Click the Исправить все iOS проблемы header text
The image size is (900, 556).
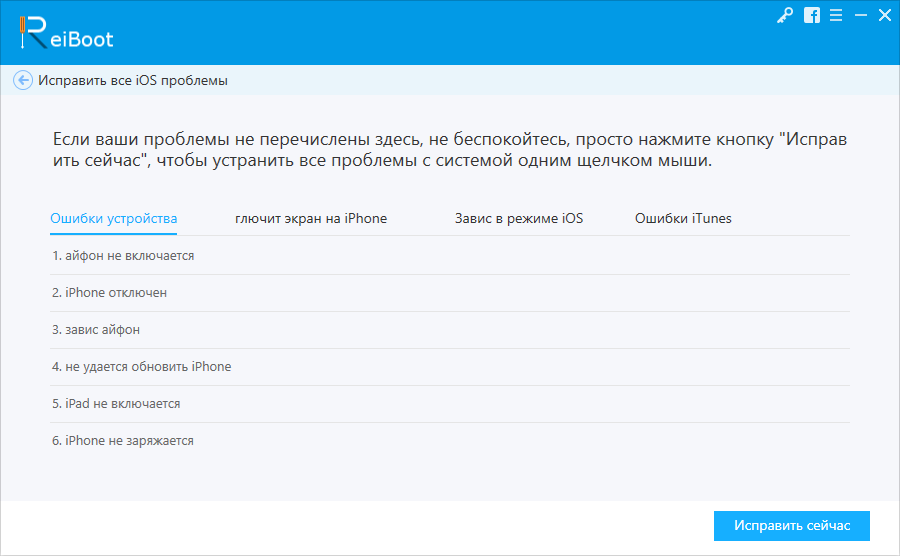(x=133, y=80)
